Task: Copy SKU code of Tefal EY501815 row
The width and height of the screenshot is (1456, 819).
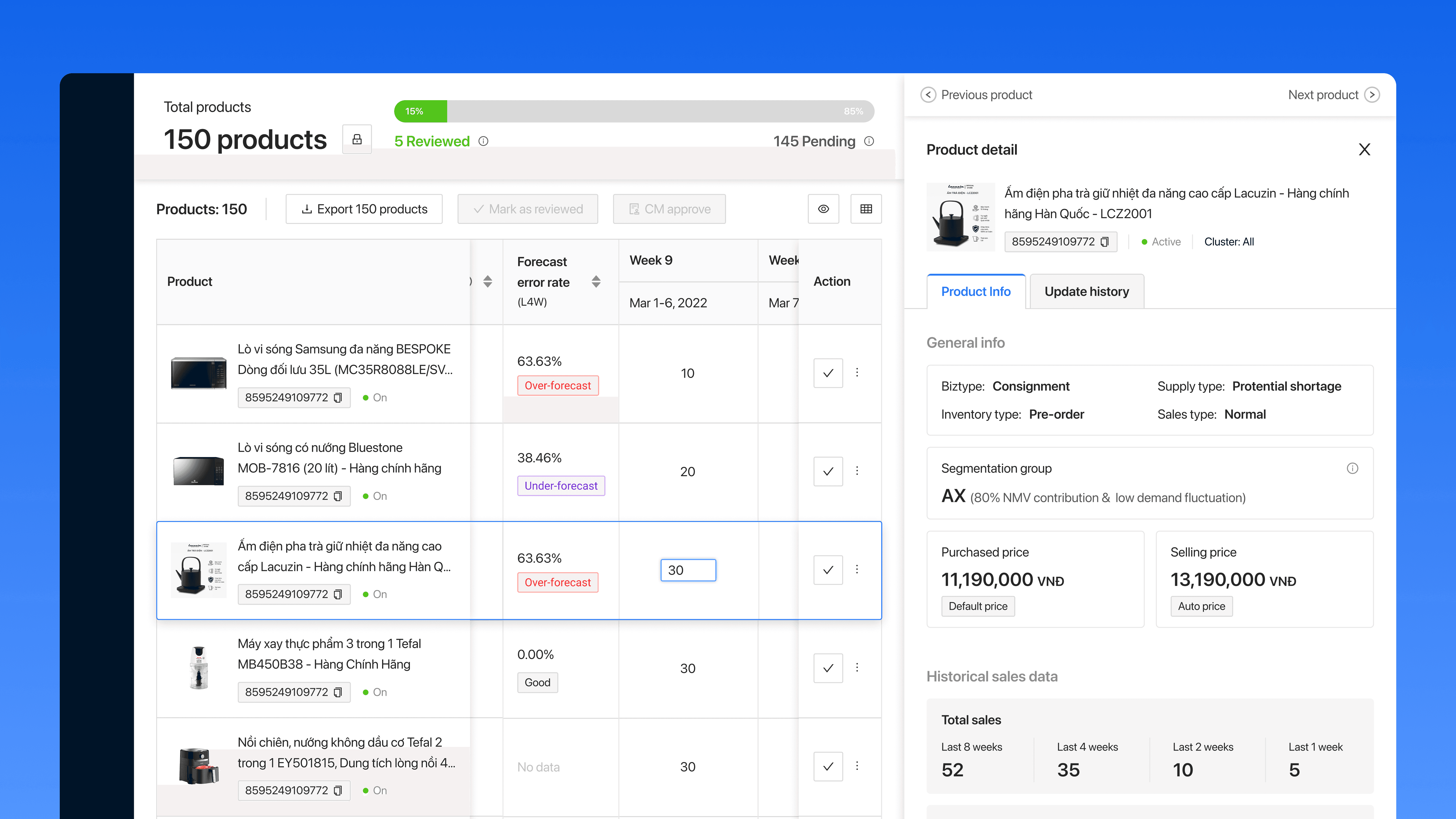Action: point(338,791)
